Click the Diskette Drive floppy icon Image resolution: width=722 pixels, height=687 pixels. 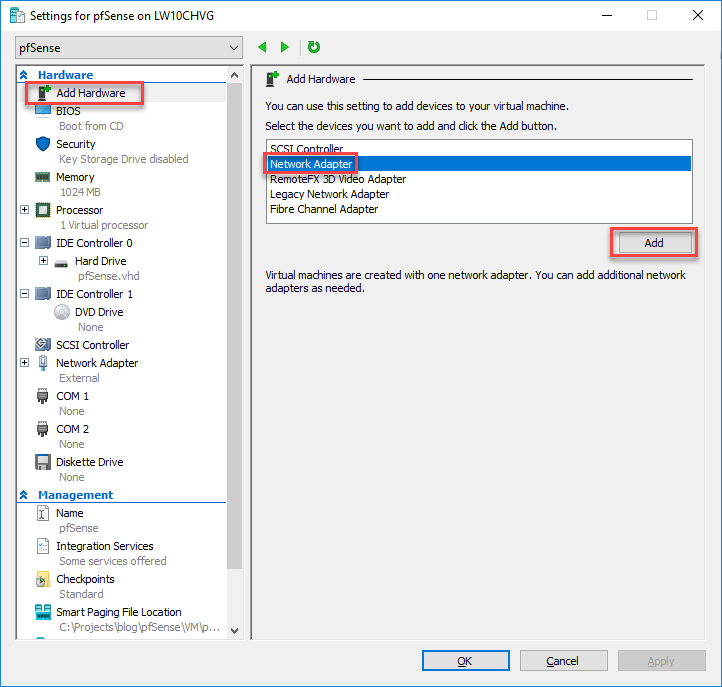pyautogui.click(x=43, y=462)
